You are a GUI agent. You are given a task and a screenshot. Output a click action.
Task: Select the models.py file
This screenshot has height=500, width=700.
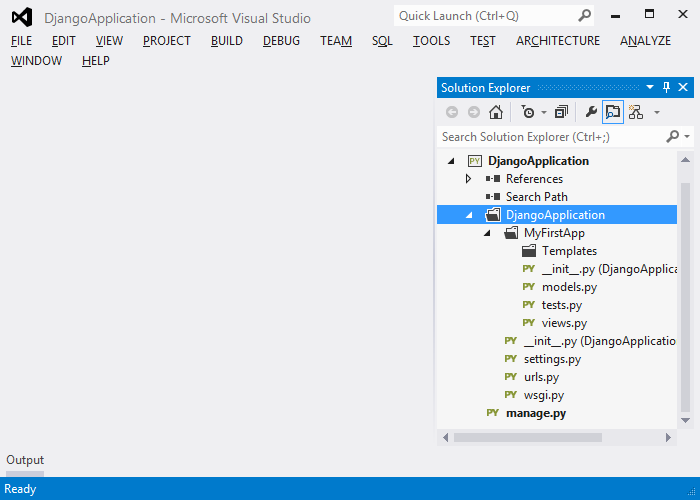[x=569, y=287]
